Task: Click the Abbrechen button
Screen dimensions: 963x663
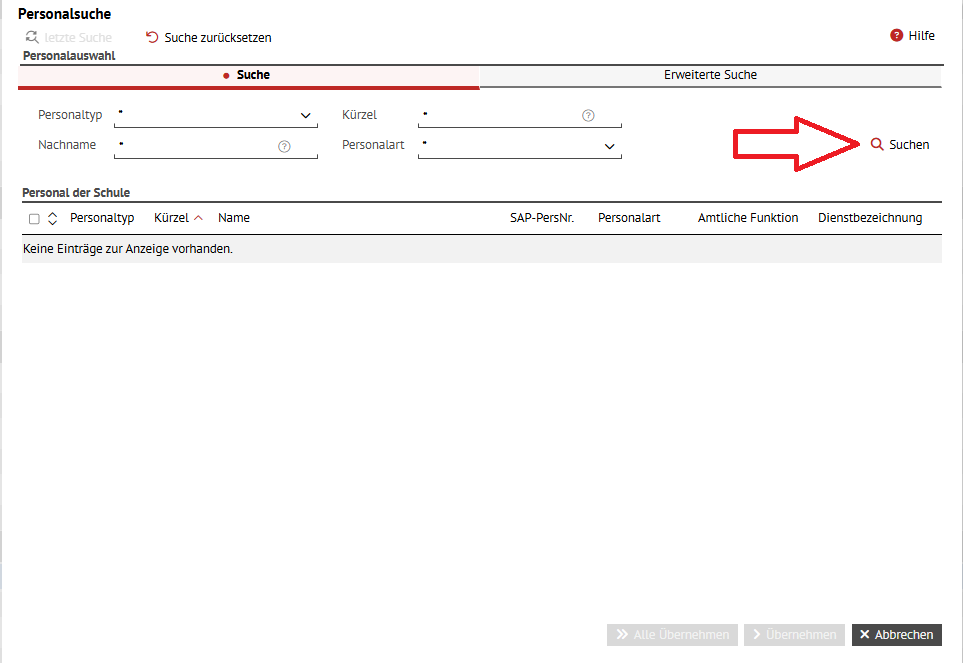Action: click(x=897, y=635)
